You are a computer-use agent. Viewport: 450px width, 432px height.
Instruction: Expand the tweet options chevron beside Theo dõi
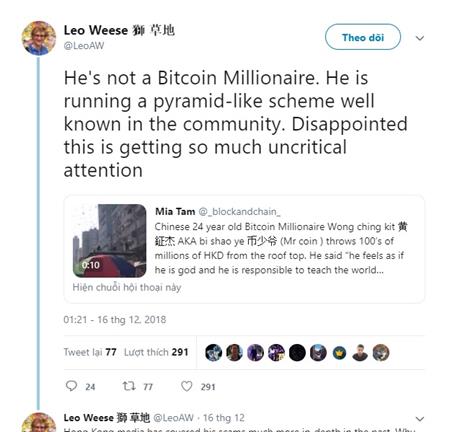[x=420, y=38]
